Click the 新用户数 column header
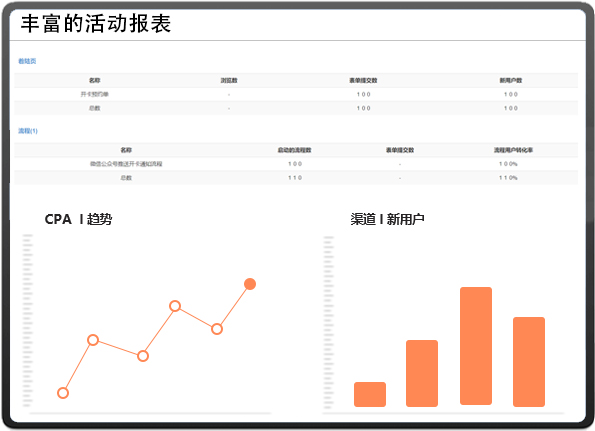The height and width of the screenshot is (431, 595). point(511,80)
